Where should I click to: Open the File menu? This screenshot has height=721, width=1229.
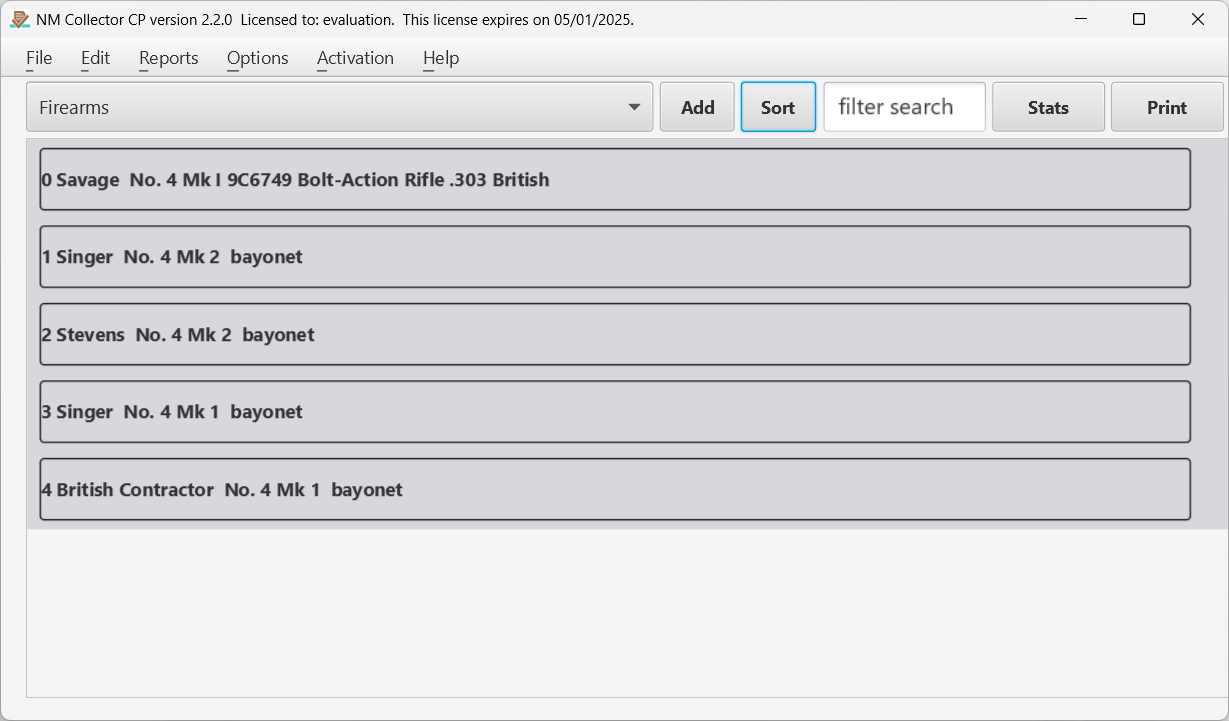pyautogui.click(x=39, y=58)
